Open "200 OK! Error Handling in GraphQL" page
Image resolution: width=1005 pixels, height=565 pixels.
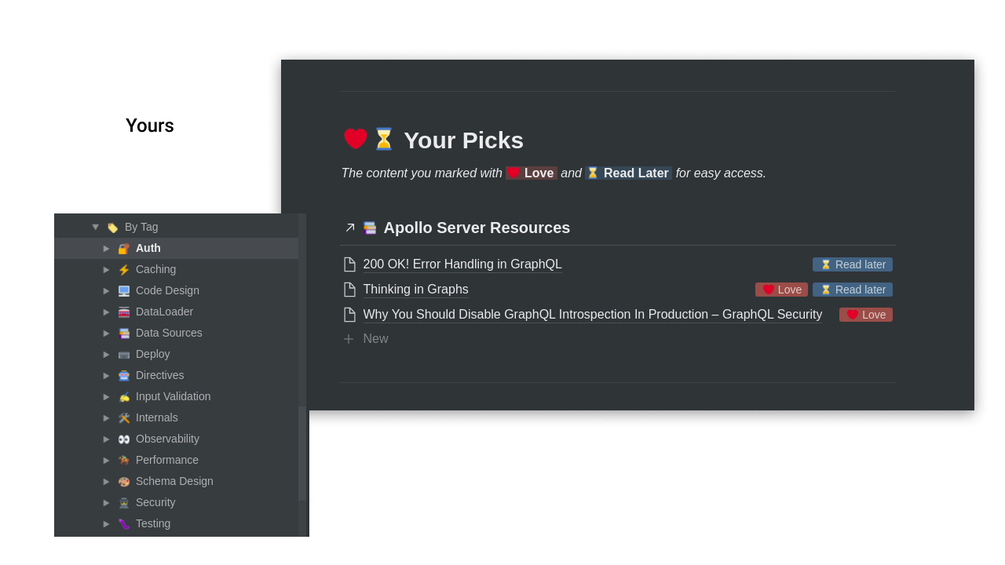tap(462, 265)
